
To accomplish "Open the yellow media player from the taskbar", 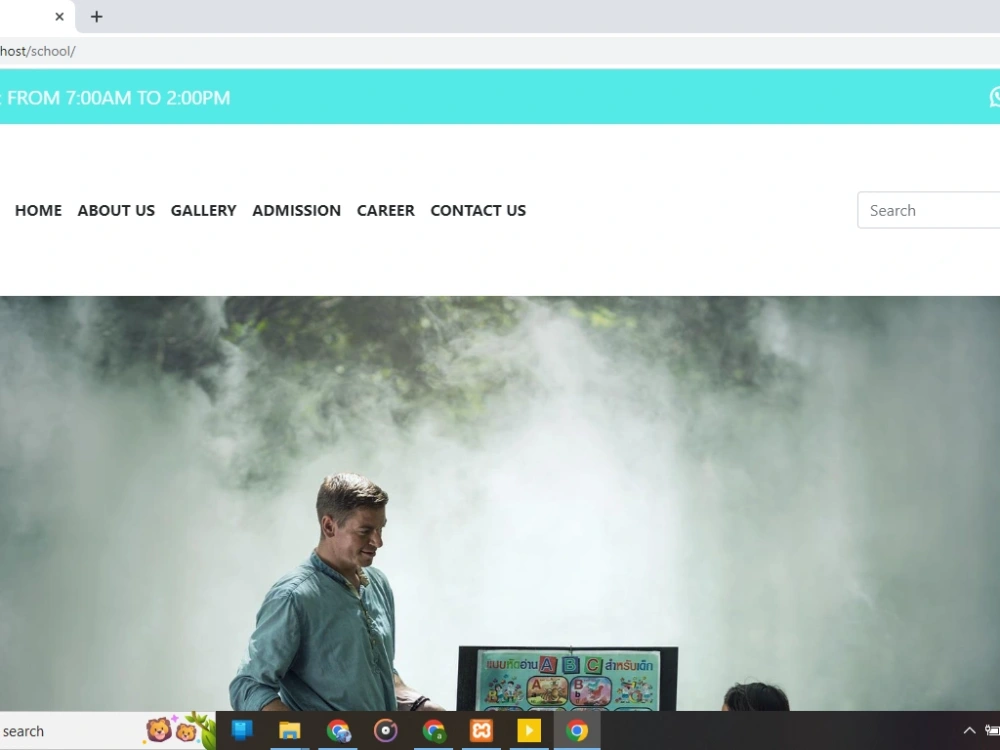I will pyautogui.click(x=530, y=731).
